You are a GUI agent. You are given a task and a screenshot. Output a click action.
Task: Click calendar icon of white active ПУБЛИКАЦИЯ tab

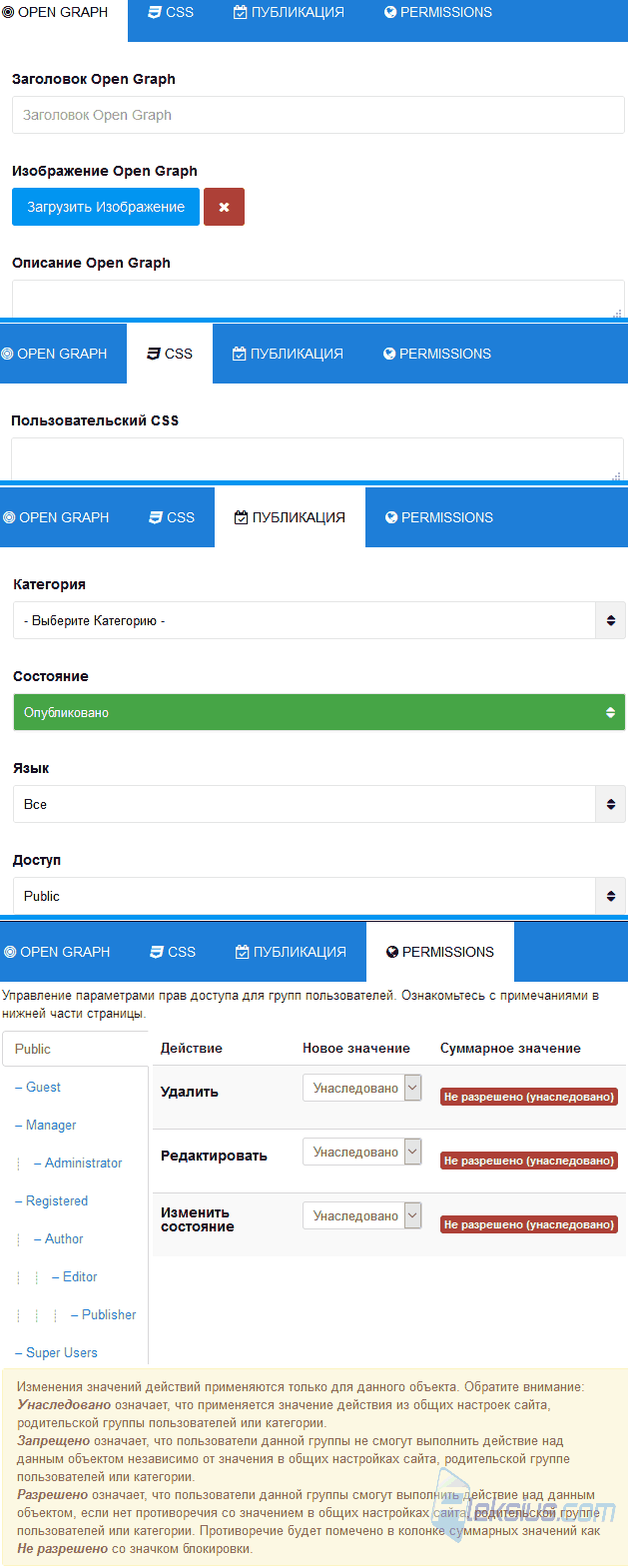coord(241,517)
